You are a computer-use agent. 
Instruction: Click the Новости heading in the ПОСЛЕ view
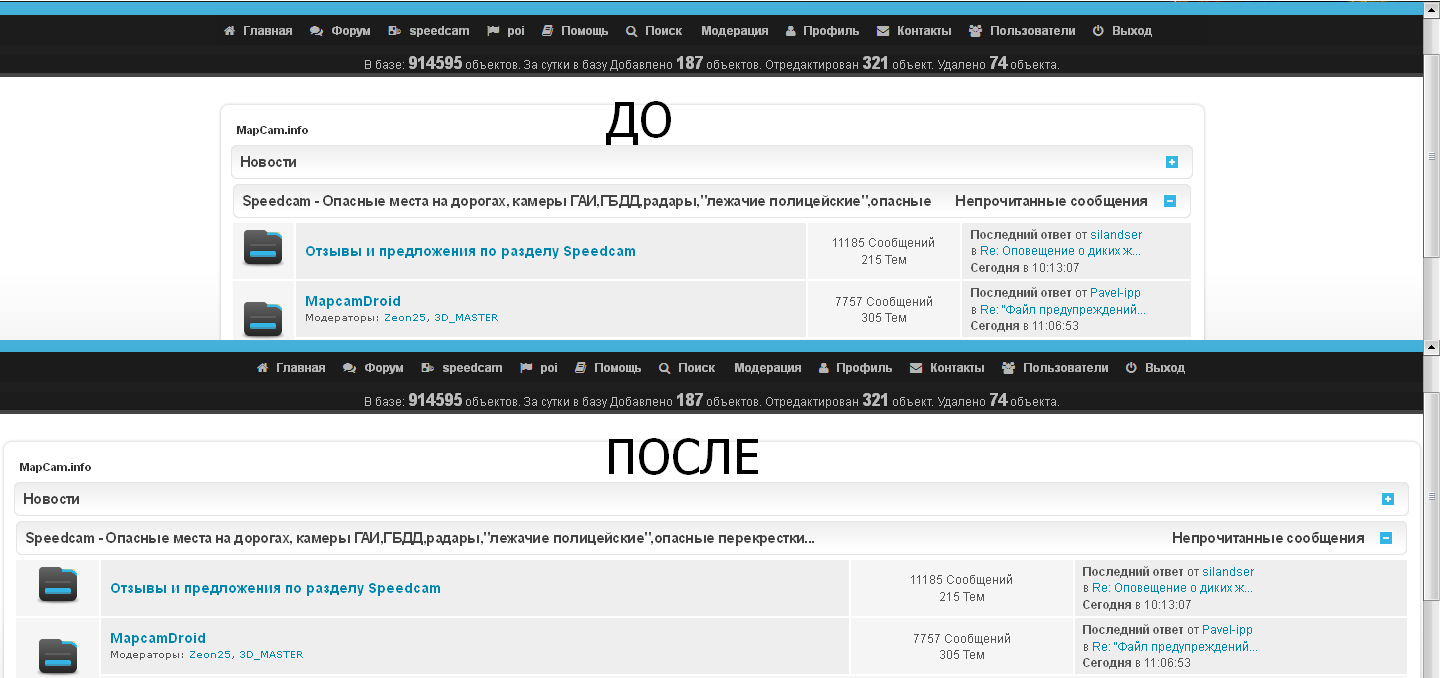coord(51,499)
